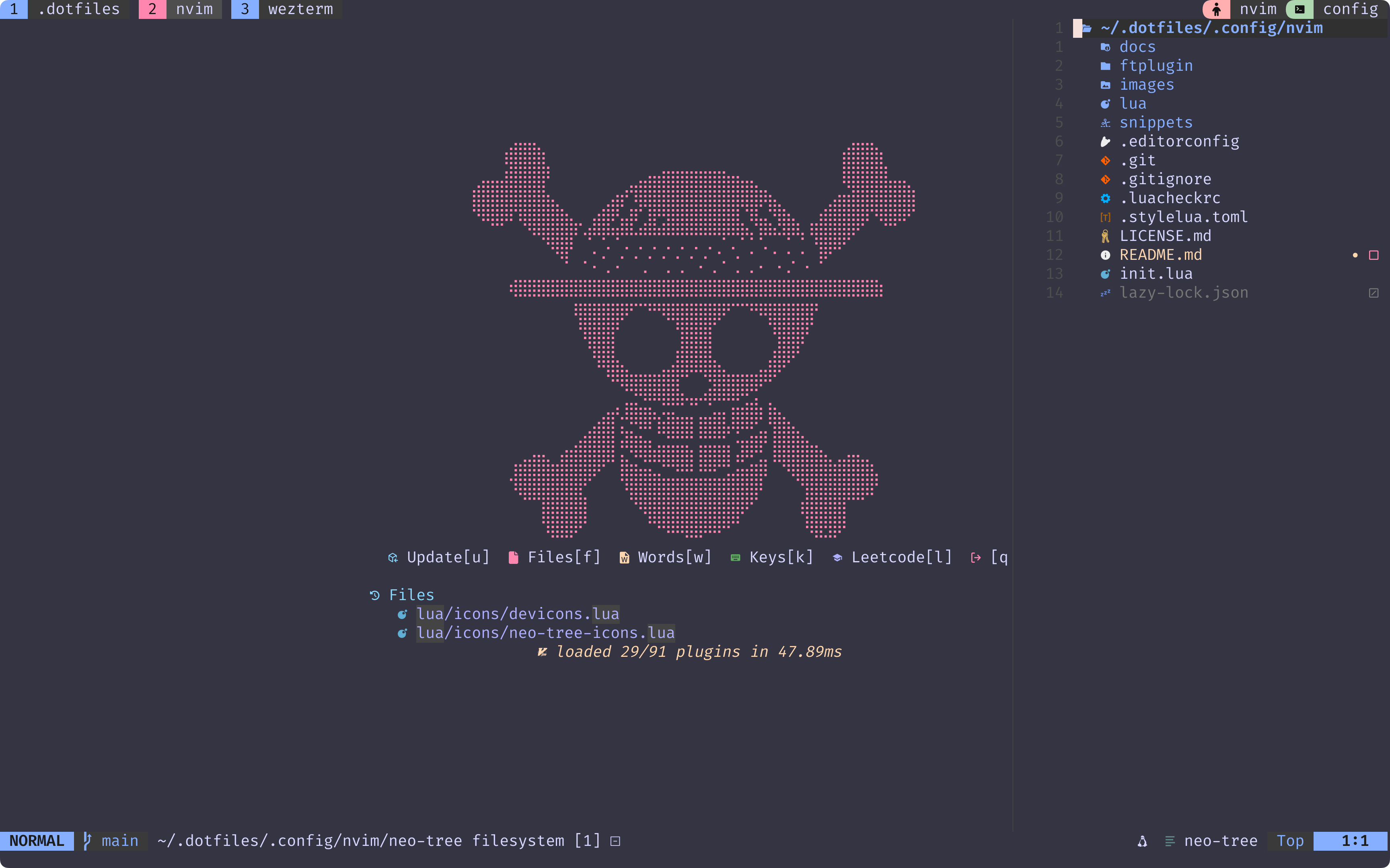Click the Words document icon
This screenshot has height=868, width=1390.
point(624,557)
